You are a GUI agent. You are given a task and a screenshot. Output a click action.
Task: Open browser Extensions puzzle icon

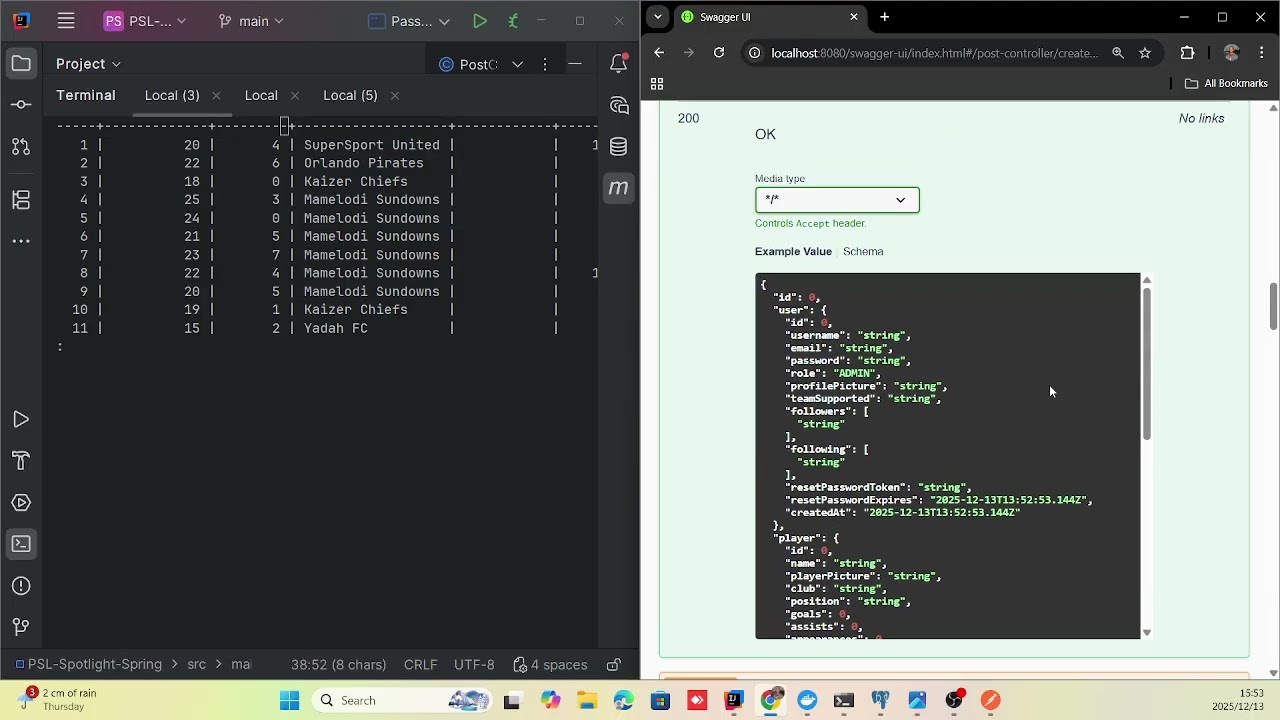click(x=1188, y=53)
